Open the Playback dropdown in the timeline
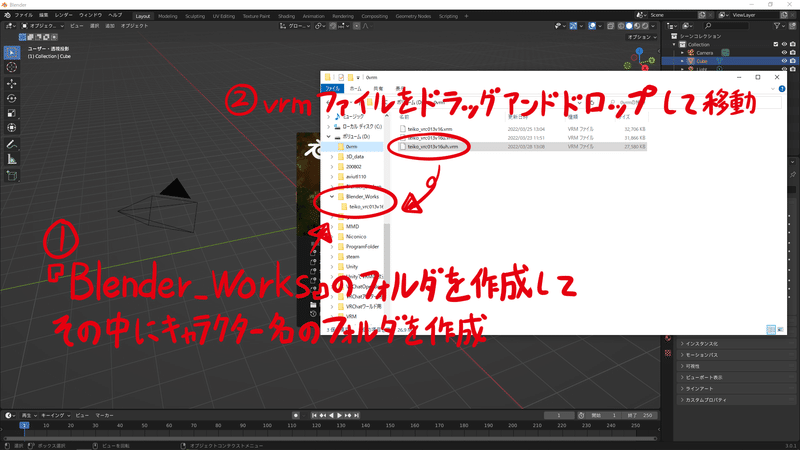This screenshot has width=800, height=450. tap(29, 415)
